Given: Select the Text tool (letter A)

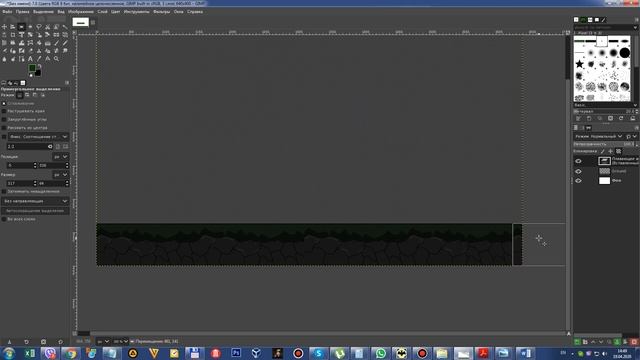Looking at the screenshot, I should coord(31,59).
